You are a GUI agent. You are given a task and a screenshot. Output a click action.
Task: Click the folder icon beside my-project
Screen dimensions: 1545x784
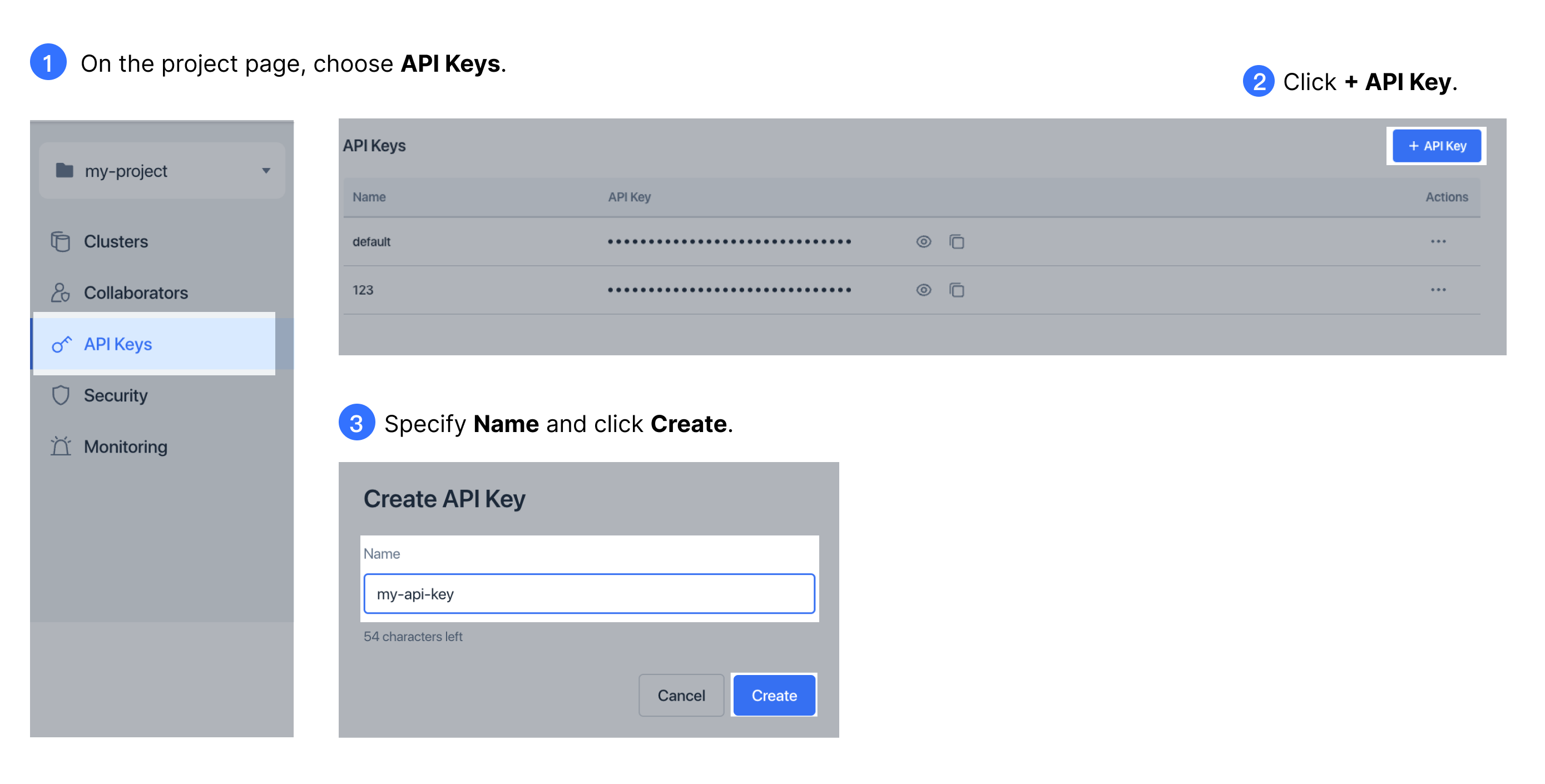pos(65,170)
